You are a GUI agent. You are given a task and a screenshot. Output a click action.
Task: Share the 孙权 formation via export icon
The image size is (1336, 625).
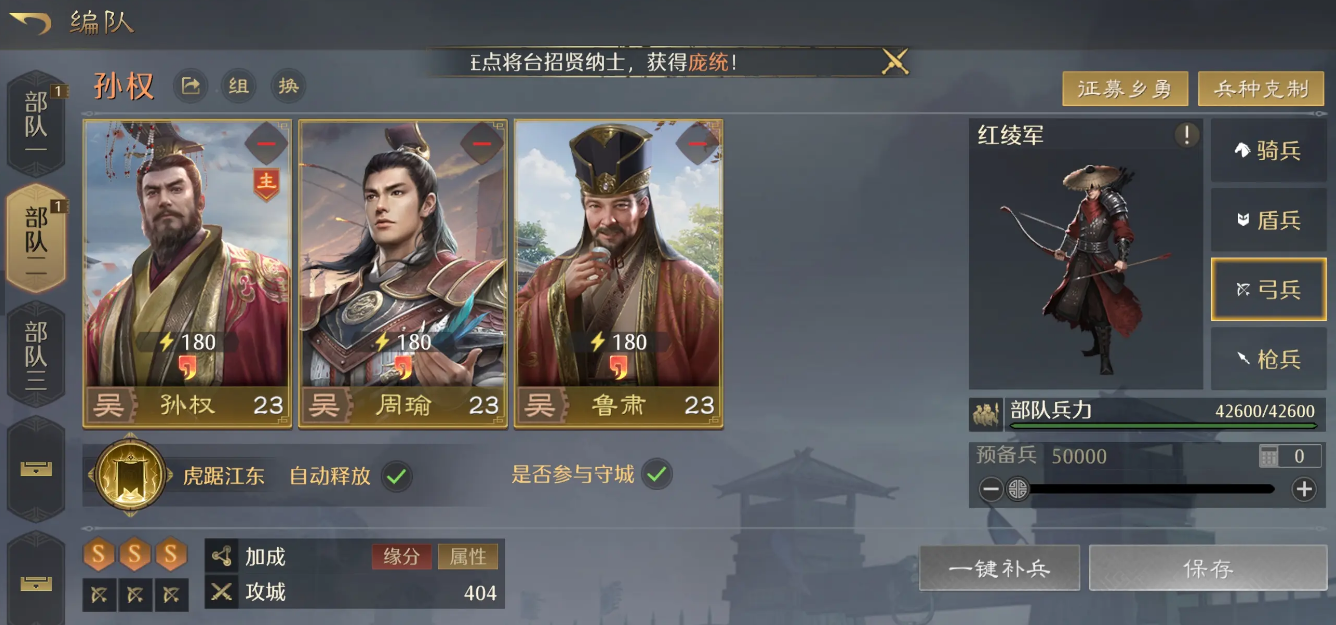tap(190, 86)
